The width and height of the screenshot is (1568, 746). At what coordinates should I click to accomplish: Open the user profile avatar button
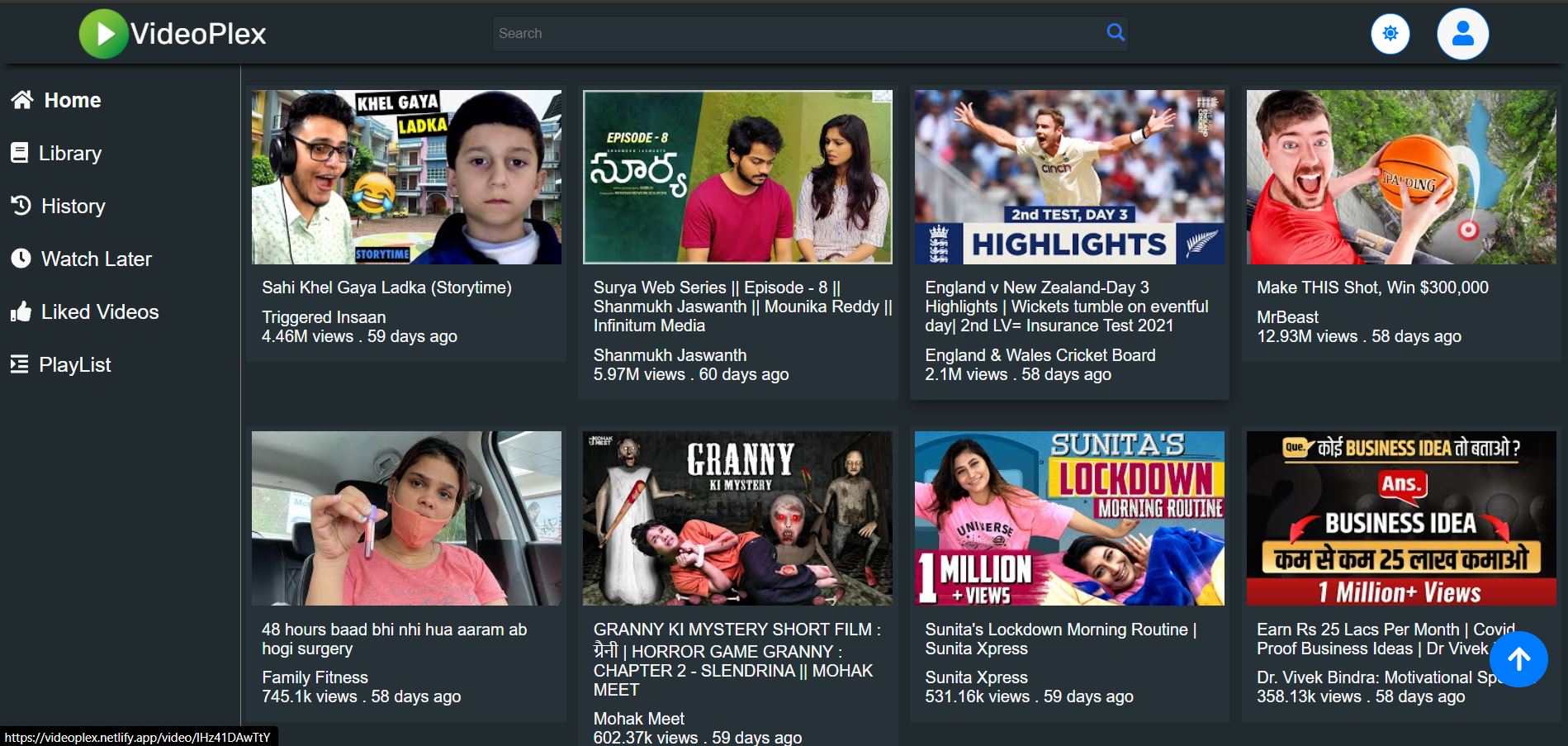click(x=1462, y=34)
